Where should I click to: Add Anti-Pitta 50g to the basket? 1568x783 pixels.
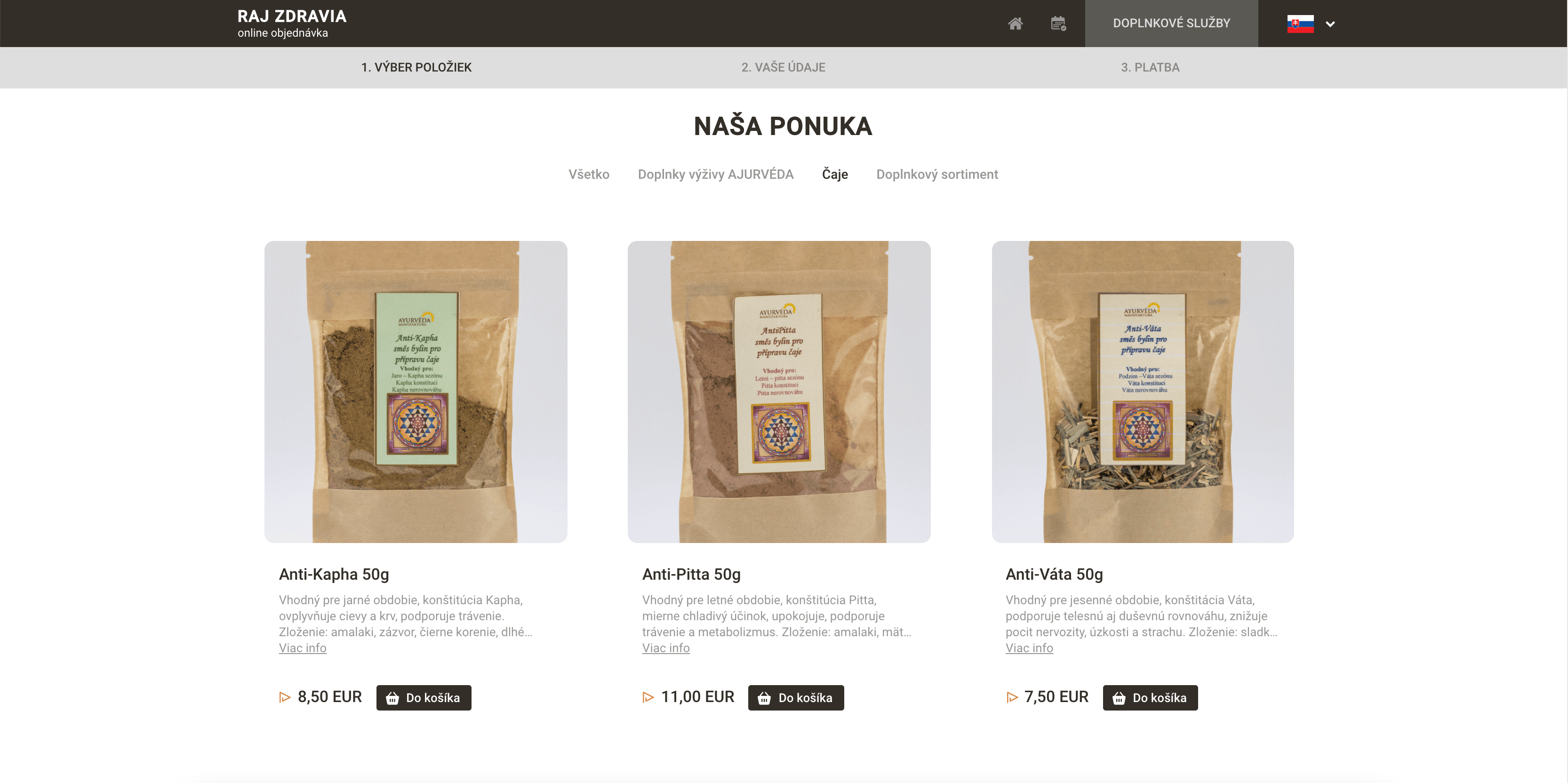coord(796,698)
